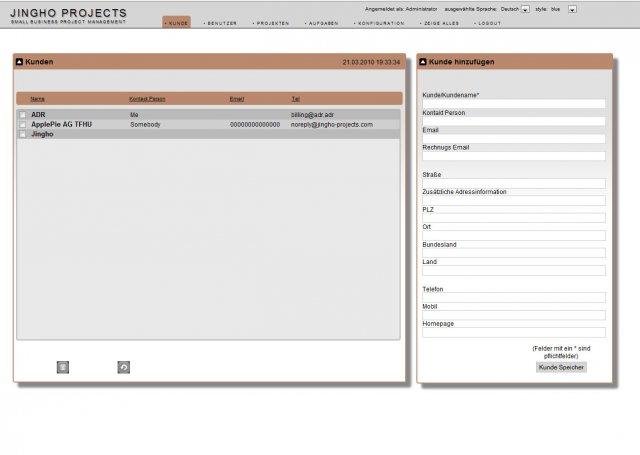Viewport: 640px width, 455px height.
Task: Click the phone value 0000000000000
Action: click(x=255, y=124)
